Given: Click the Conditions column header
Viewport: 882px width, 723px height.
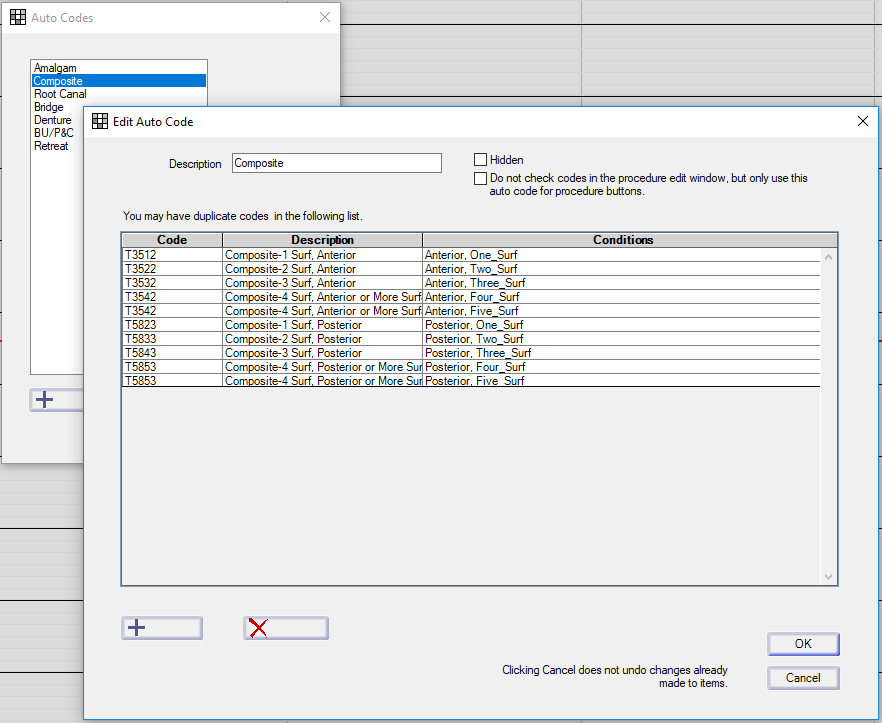Looking at the screenshot, I should (x=623, y=240).
